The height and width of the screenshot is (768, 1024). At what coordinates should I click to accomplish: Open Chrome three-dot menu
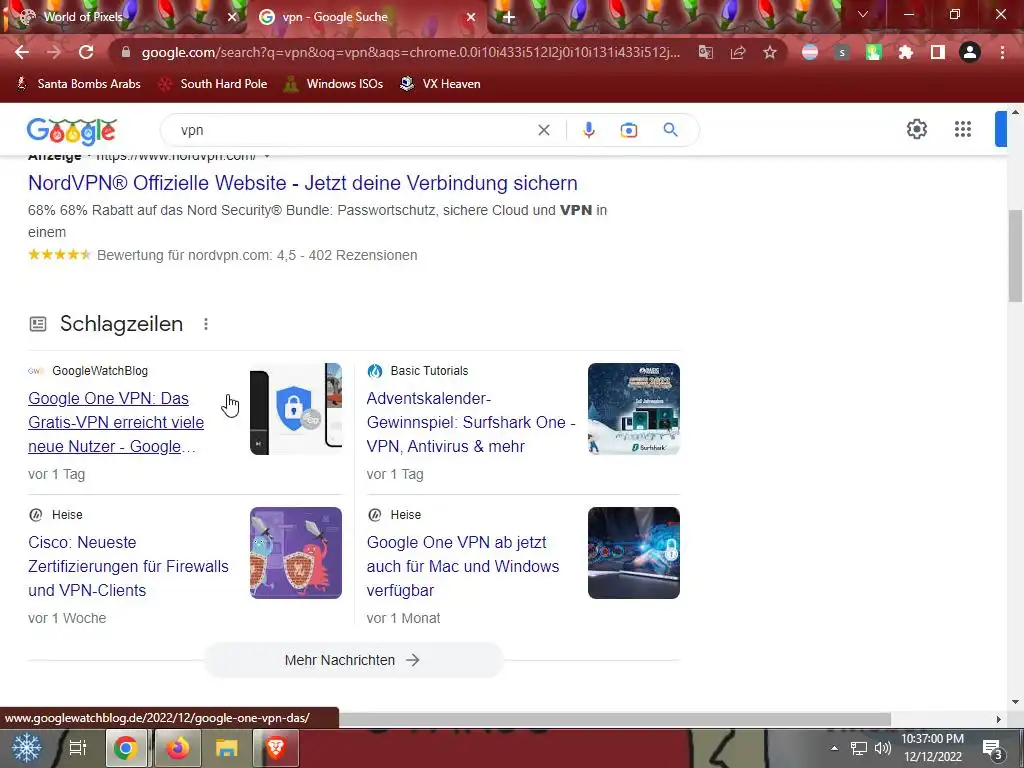(x=1002, y=52)
